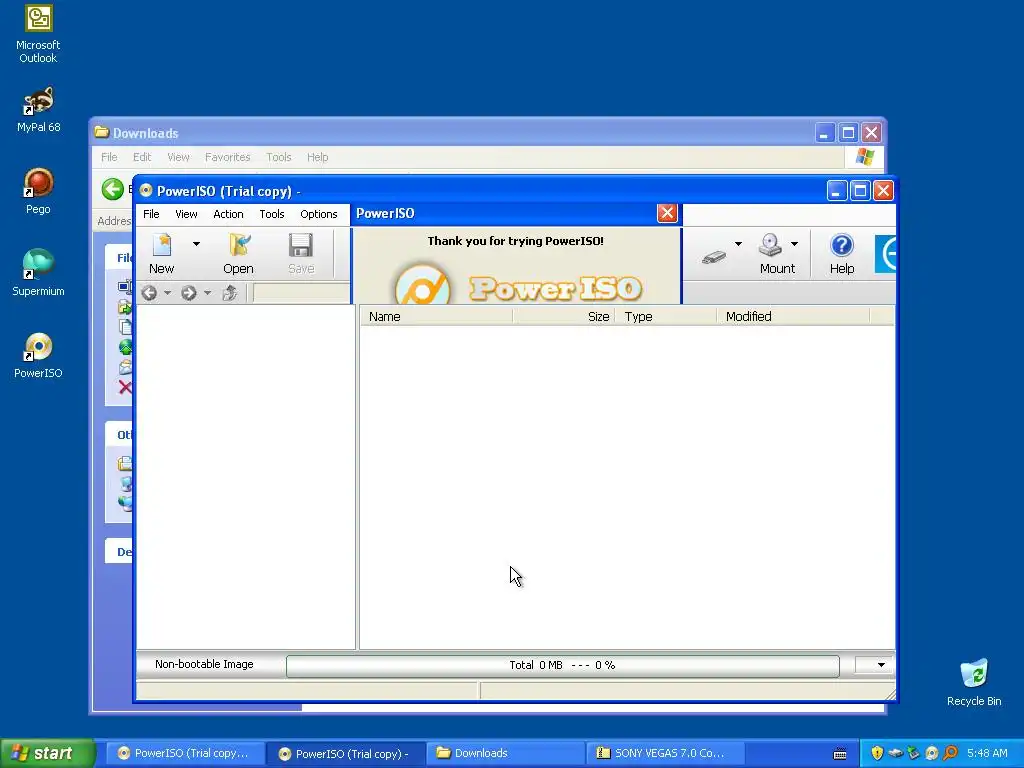Click the orange magnifier tray icon
The height and width of the screenshot is (768, 1024).
[x=950, y=753]
